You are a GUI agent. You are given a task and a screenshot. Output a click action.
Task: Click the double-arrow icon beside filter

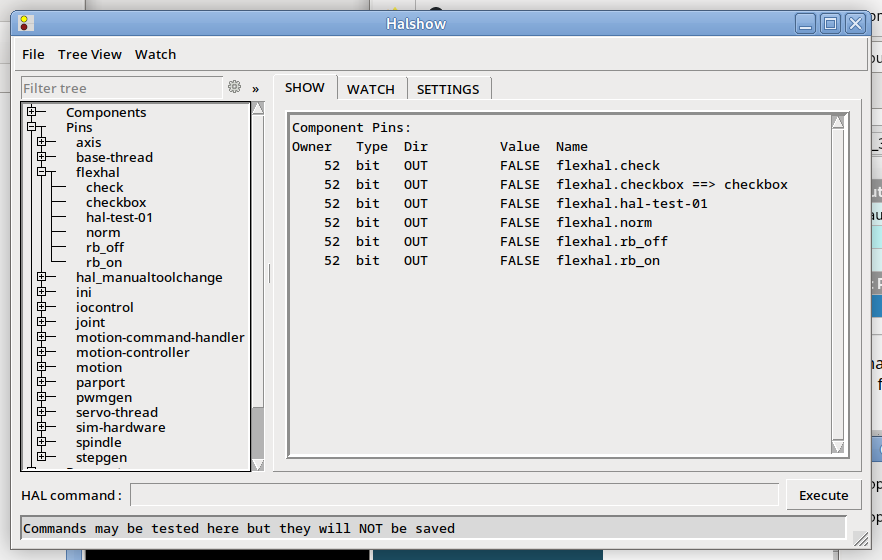(255, 88)
